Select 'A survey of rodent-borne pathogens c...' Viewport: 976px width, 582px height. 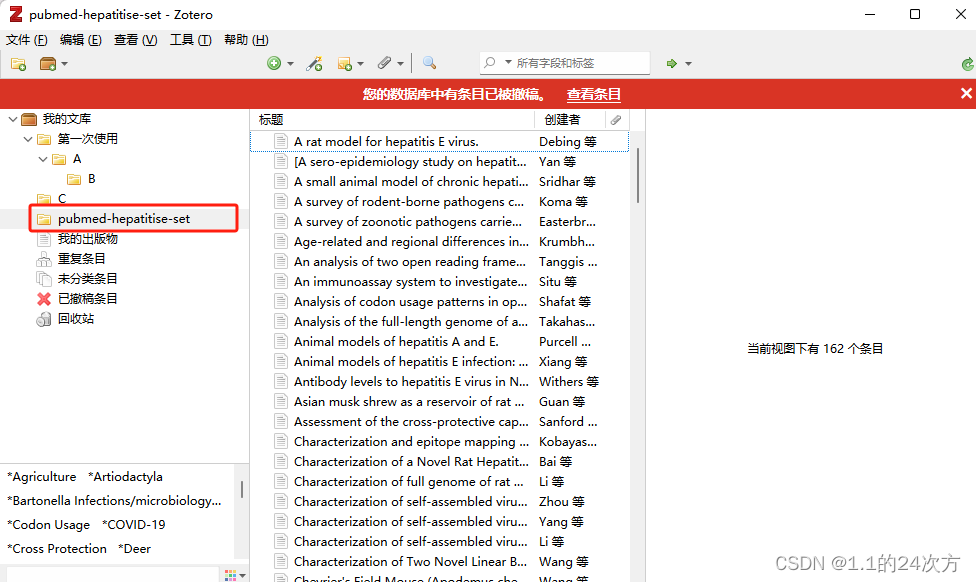(x=439, y=201)
